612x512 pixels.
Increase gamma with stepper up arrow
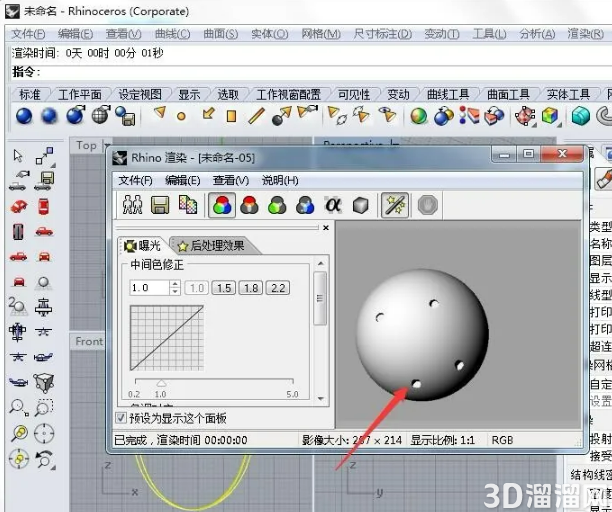tap(175, 284)
